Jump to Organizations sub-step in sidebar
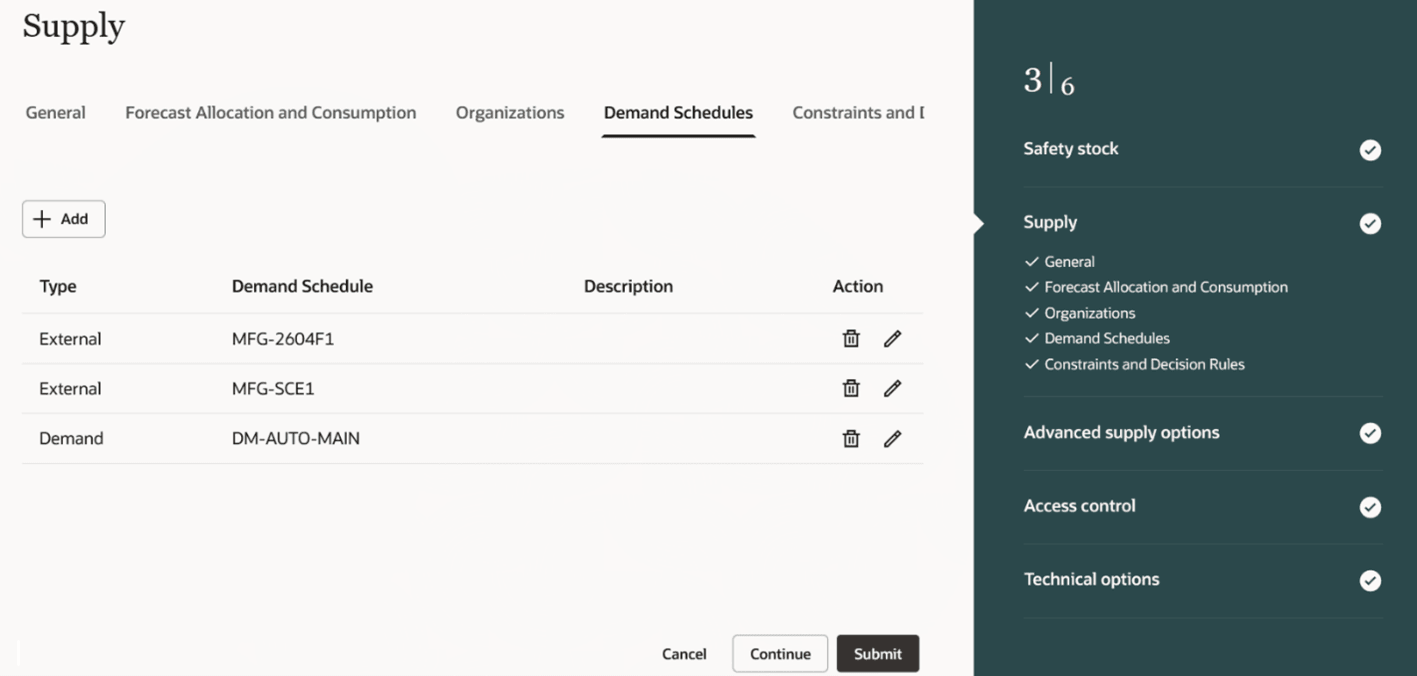This screenshot has width=1417, height=676. pos(1089,313)
